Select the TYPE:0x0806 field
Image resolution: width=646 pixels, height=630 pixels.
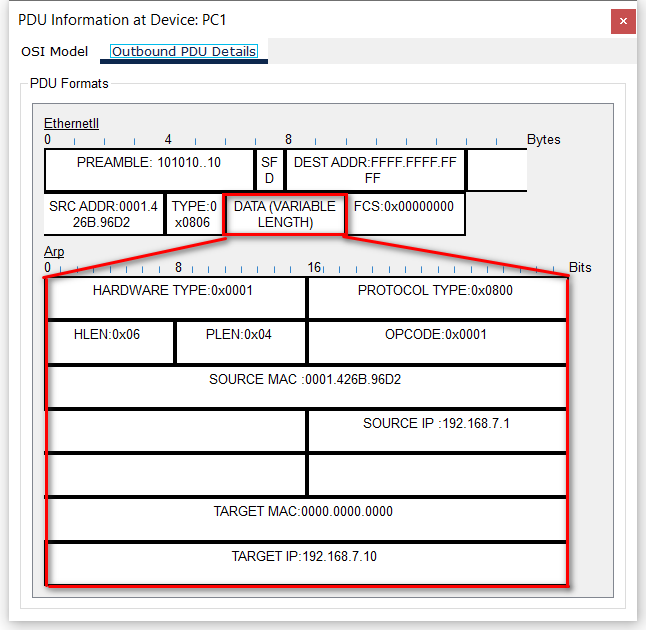point(194,214)
